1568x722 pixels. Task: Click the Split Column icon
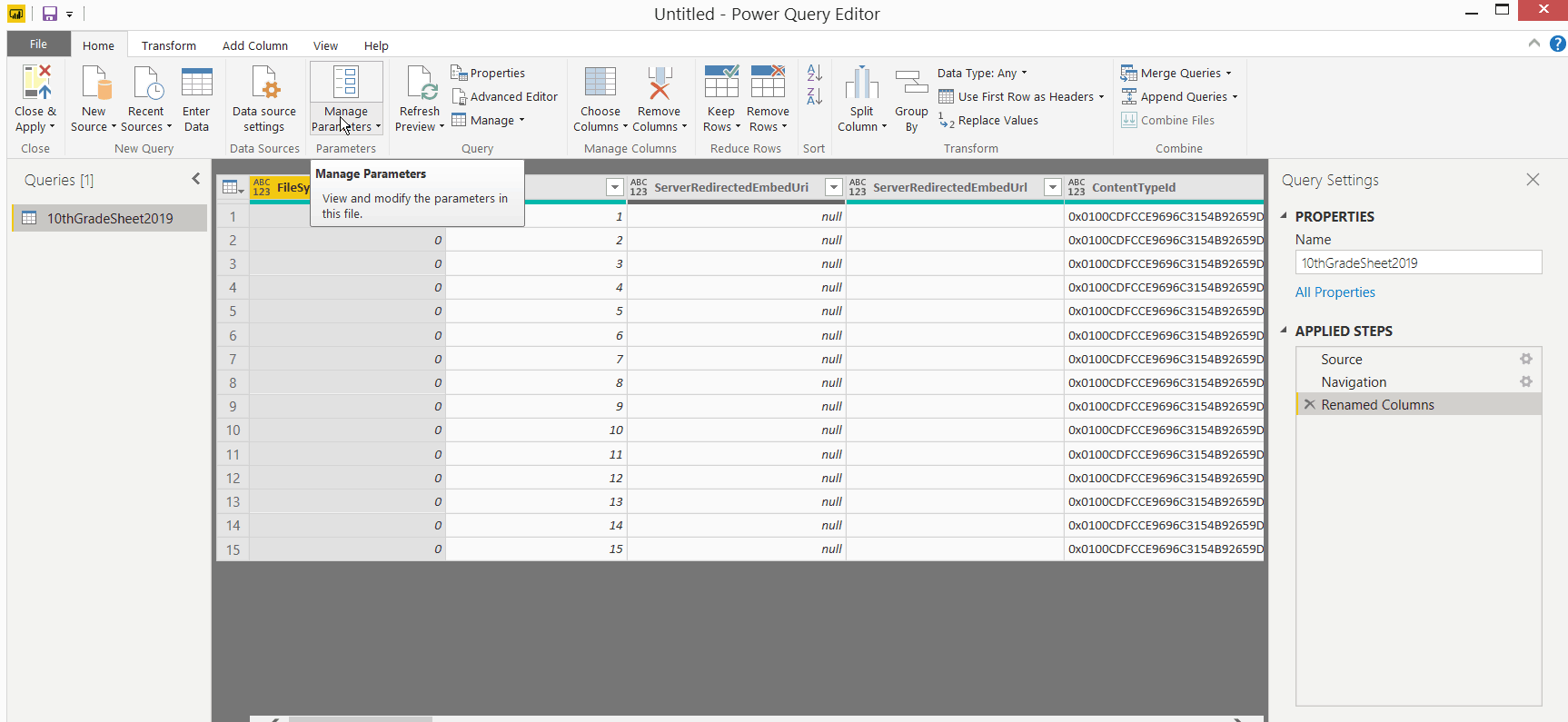coord(862,82)
